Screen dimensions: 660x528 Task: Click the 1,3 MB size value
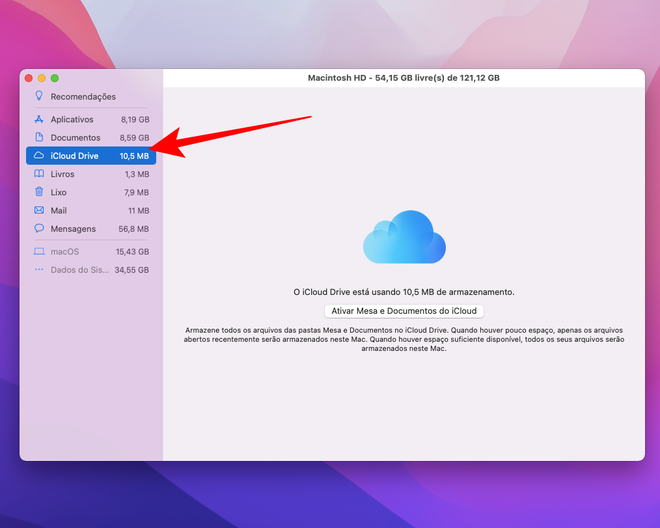click(x=137, y=174)
